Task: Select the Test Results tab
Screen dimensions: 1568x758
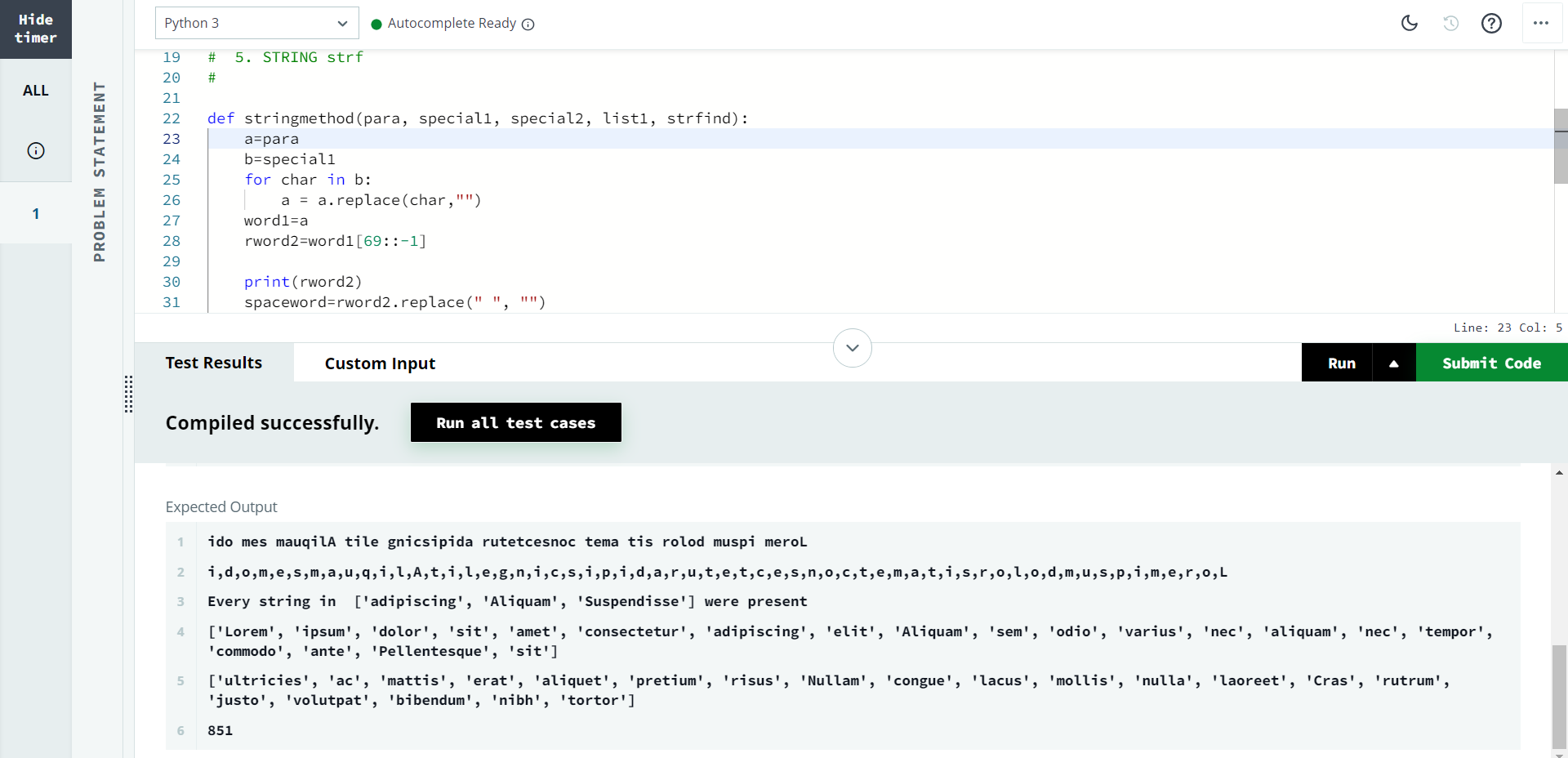Action: point(213,363)
